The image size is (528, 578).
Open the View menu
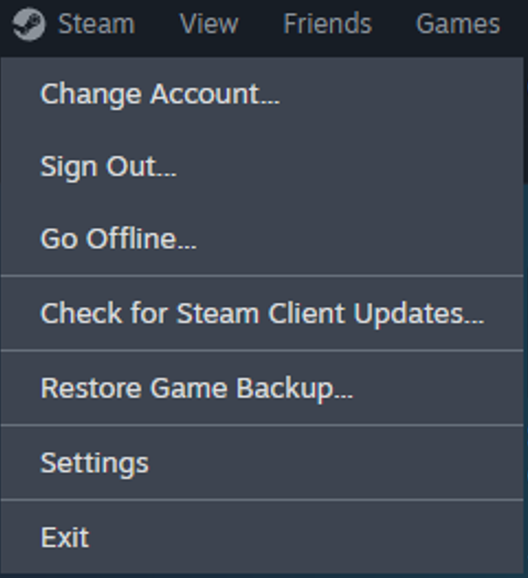(209, 24)
